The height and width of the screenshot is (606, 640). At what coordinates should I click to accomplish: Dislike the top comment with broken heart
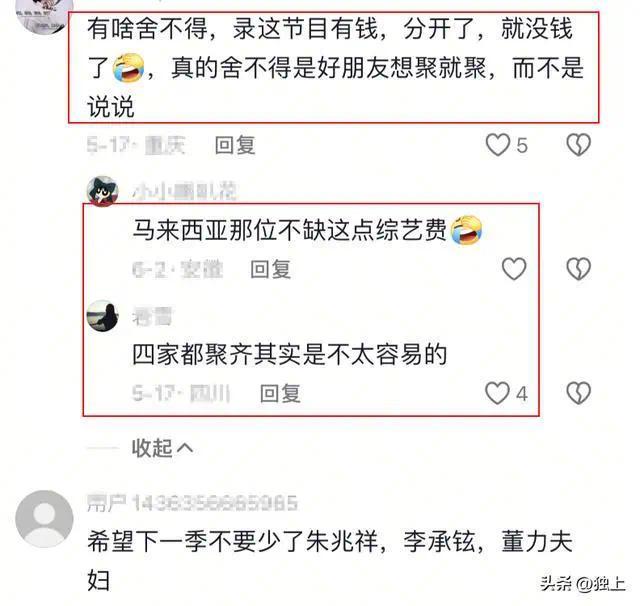[578, 145]
